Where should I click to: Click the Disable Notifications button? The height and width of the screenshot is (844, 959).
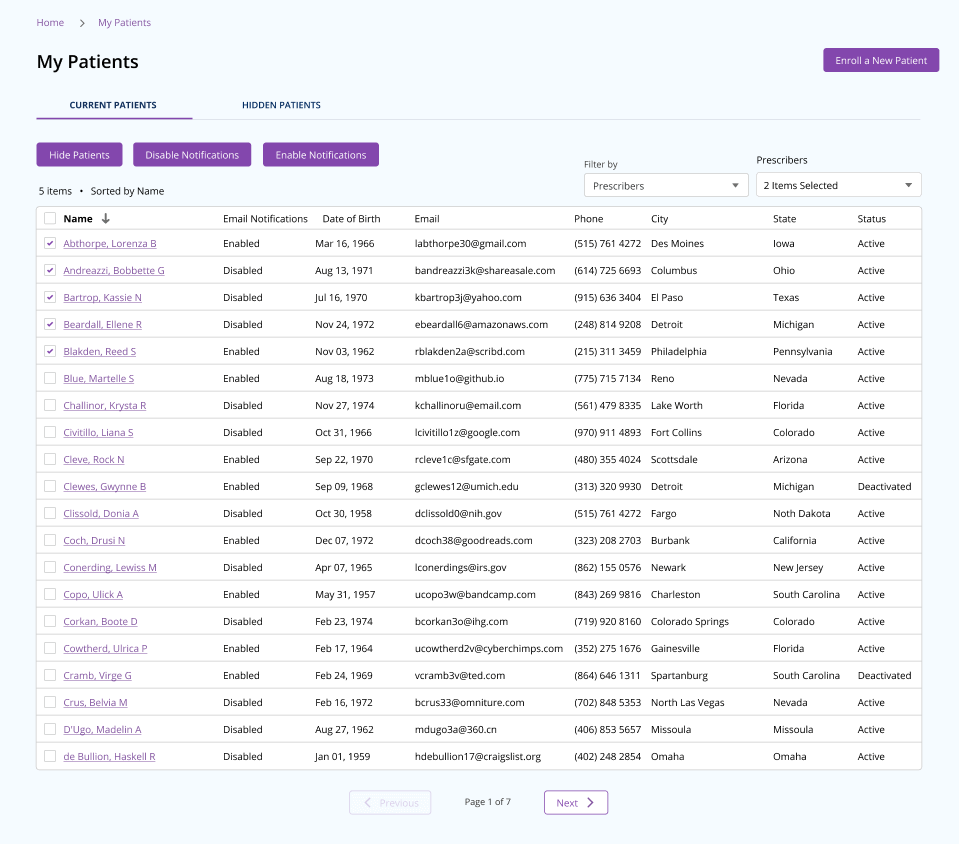tap(192, 155)
